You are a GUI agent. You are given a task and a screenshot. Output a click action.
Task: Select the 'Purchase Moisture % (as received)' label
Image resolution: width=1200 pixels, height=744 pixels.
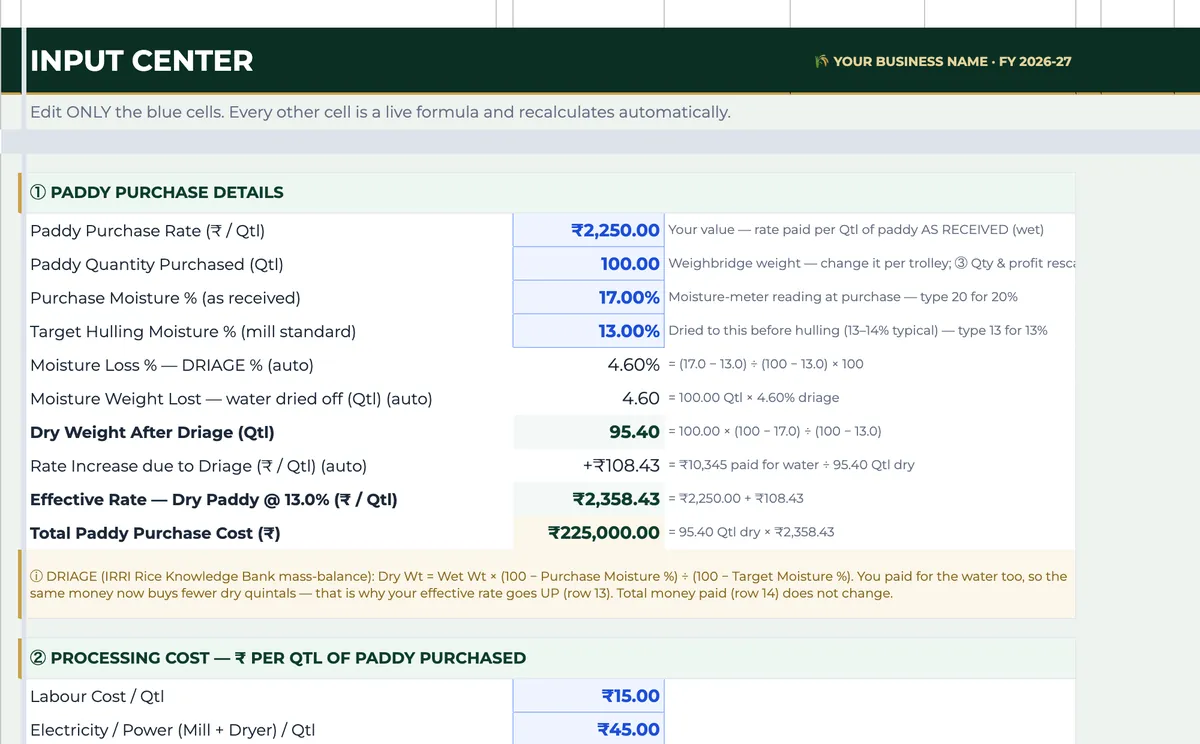(x=165, y=298)
